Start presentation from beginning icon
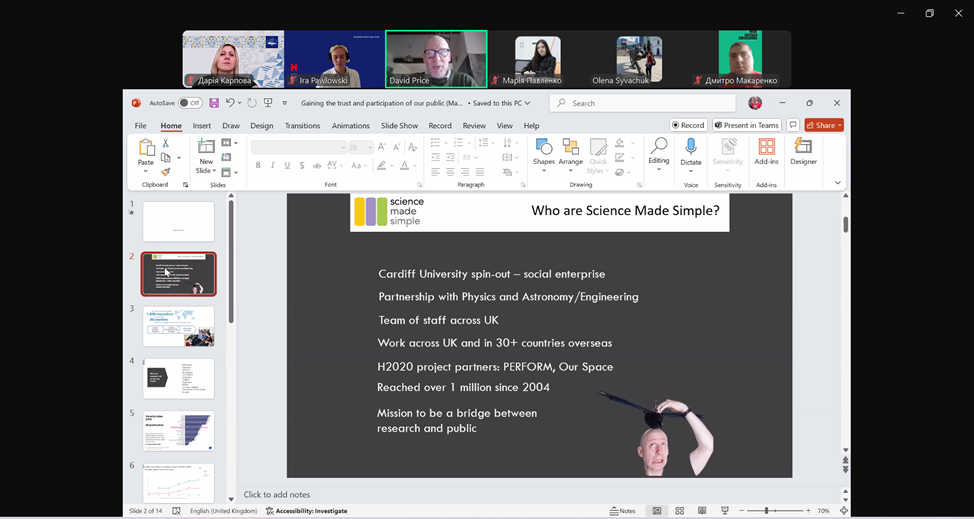 [x=268, y=103]
